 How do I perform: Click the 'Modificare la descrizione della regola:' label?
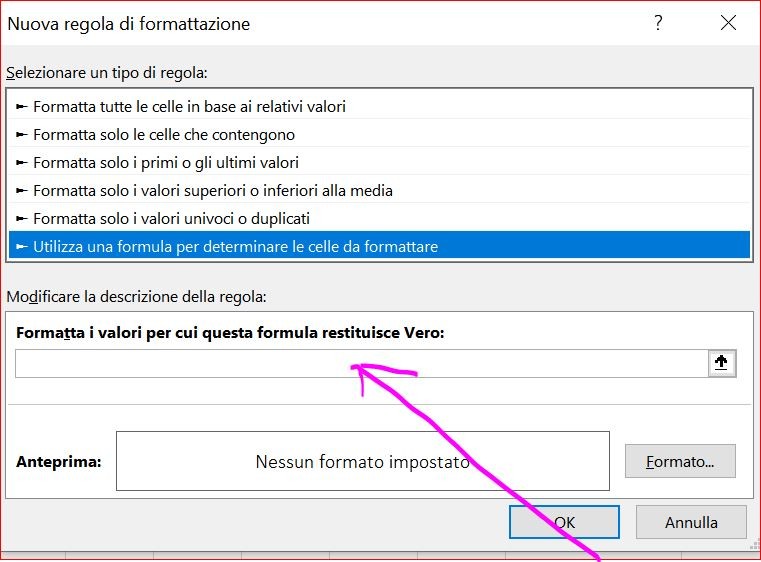click(x=136, y=297)
